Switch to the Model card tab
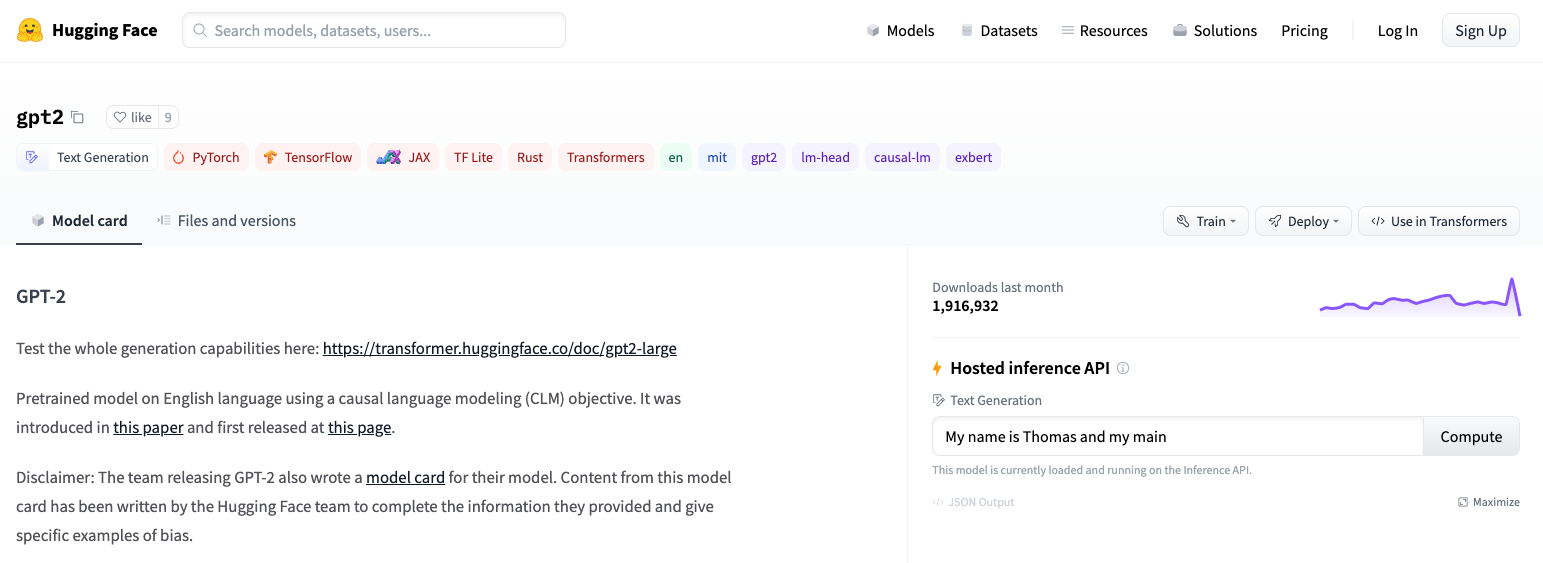This screenshot has width=1543, height=563. [x=79, y=221]
